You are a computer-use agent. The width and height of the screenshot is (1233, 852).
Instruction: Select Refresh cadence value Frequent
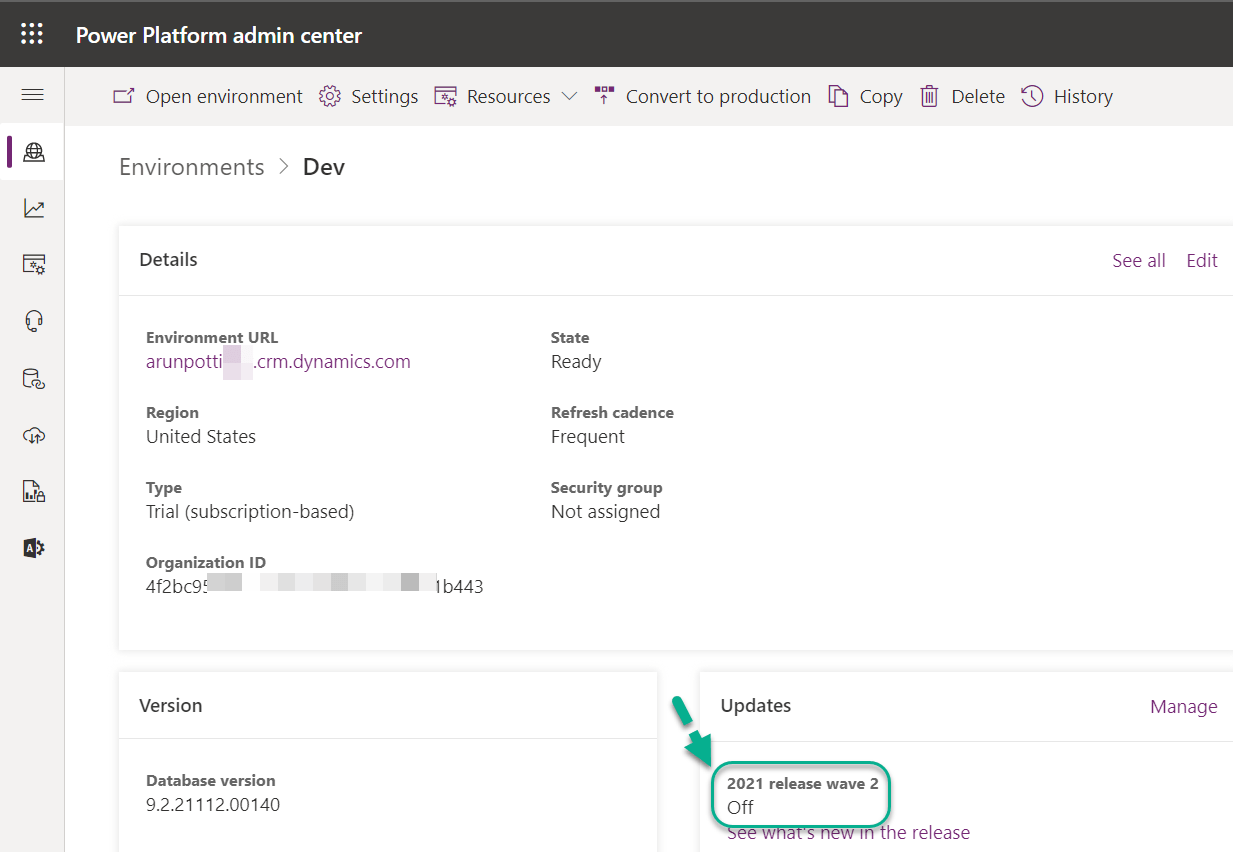[x=588, y=437]
